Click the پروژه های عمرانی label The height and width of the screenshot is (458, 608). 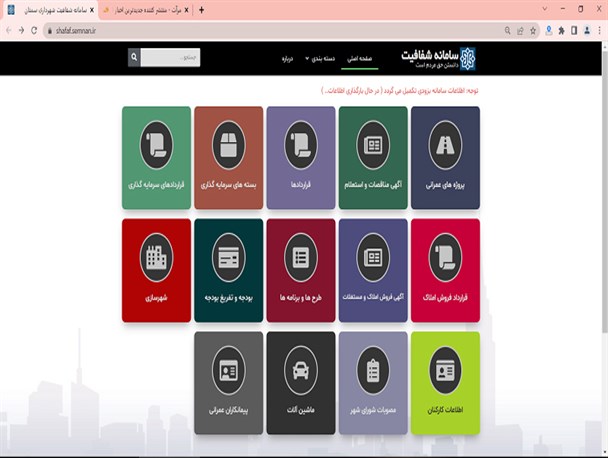pyautogui.click(x=445, y=185)
